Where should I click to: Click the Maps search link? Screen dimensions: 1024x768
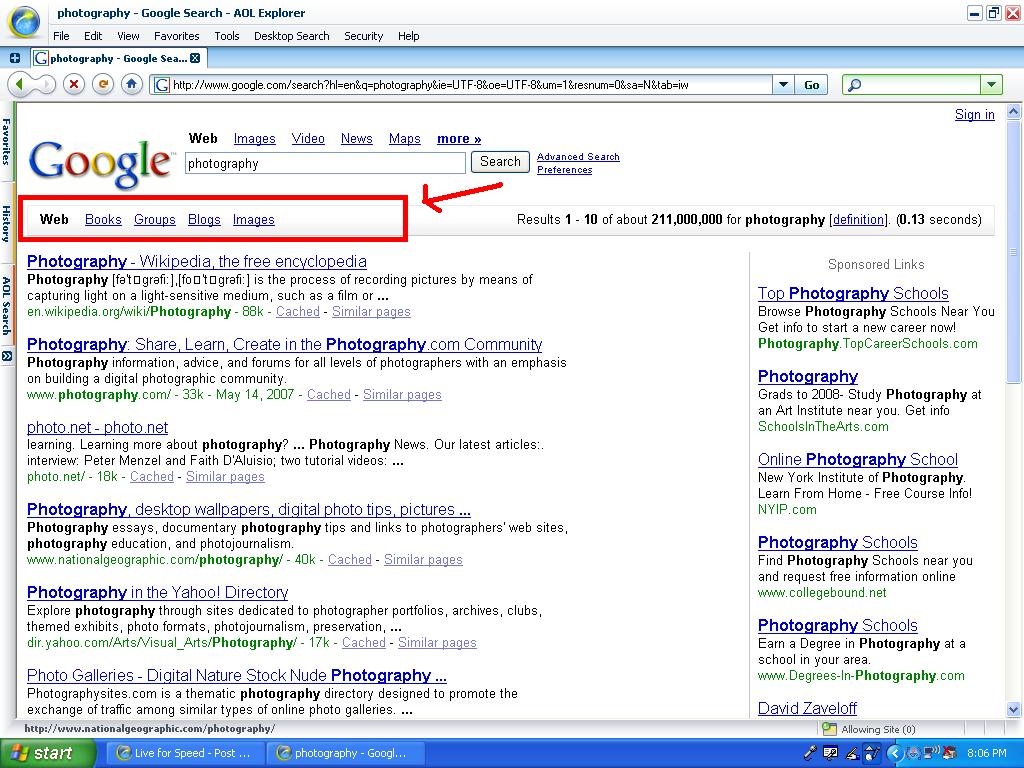tap(404, 138)
